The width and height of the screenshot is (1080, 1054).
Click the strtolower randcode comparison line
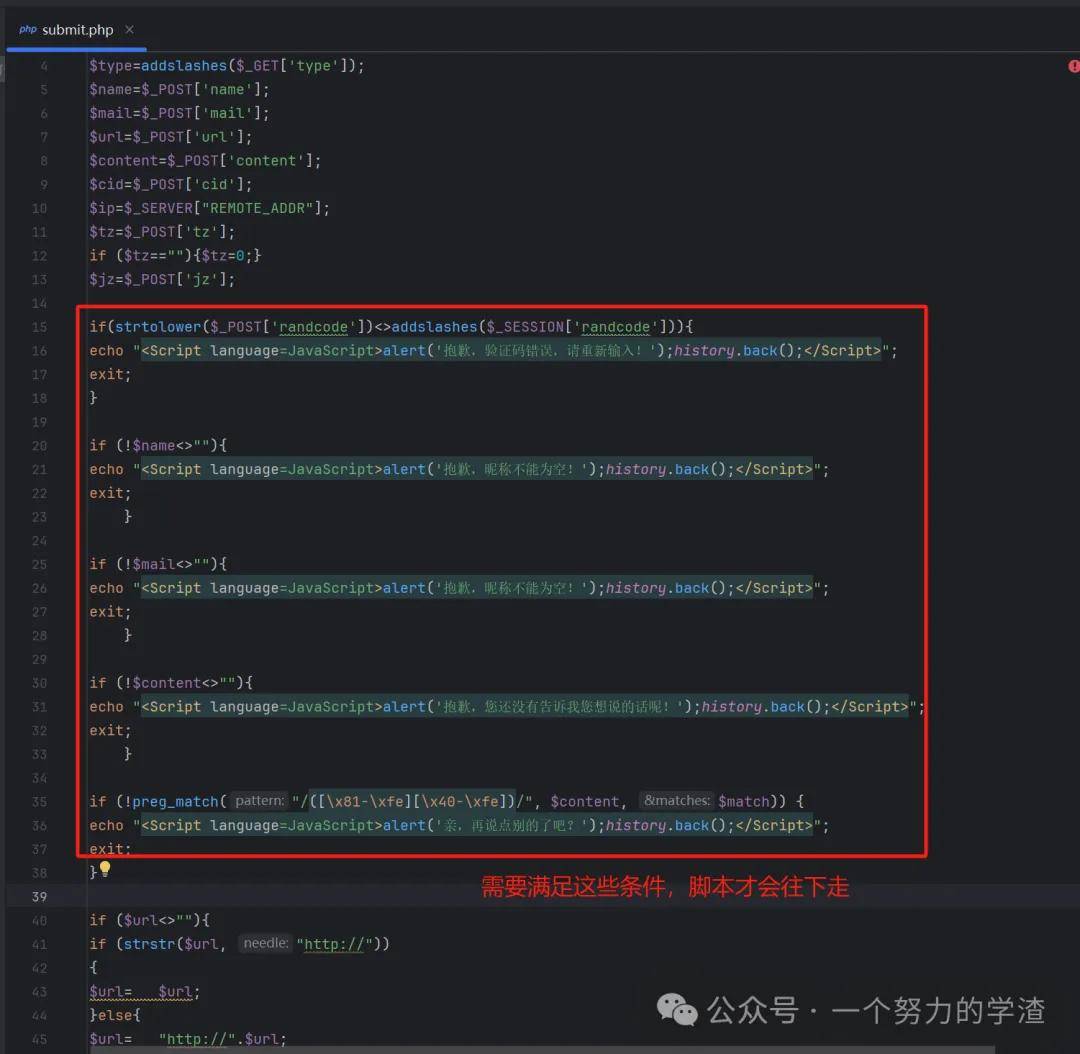[x=391, y=327]
